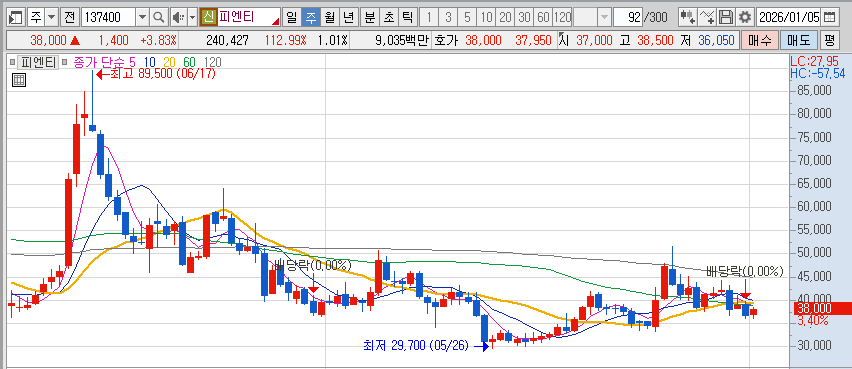852x369 pixels.
Task: Click the bid price 37,950
Action: [x=534, y=41]
